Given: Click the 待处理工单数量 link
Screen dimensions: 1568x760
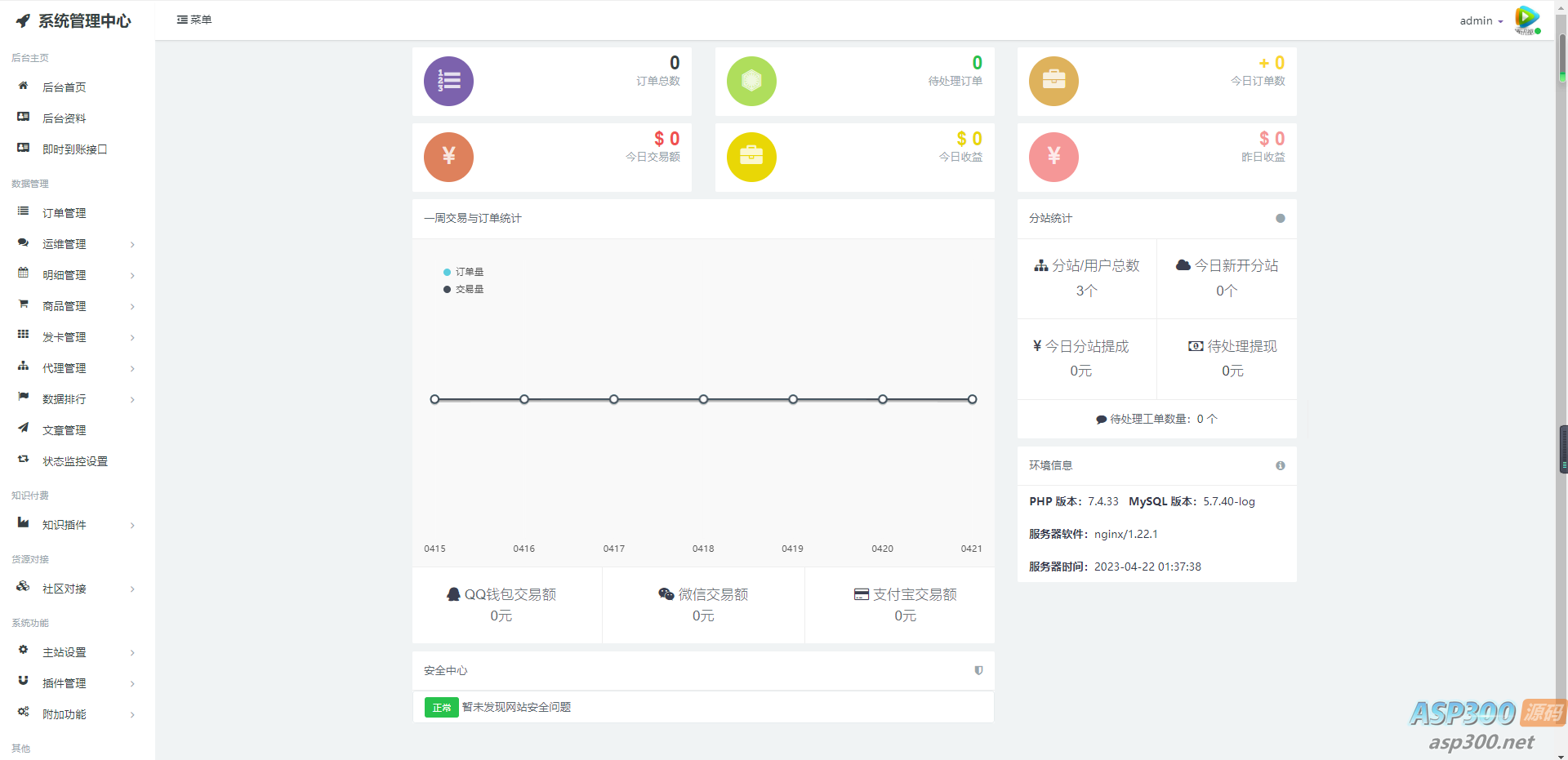Looking at the screenshot, I should (1156, 419).
